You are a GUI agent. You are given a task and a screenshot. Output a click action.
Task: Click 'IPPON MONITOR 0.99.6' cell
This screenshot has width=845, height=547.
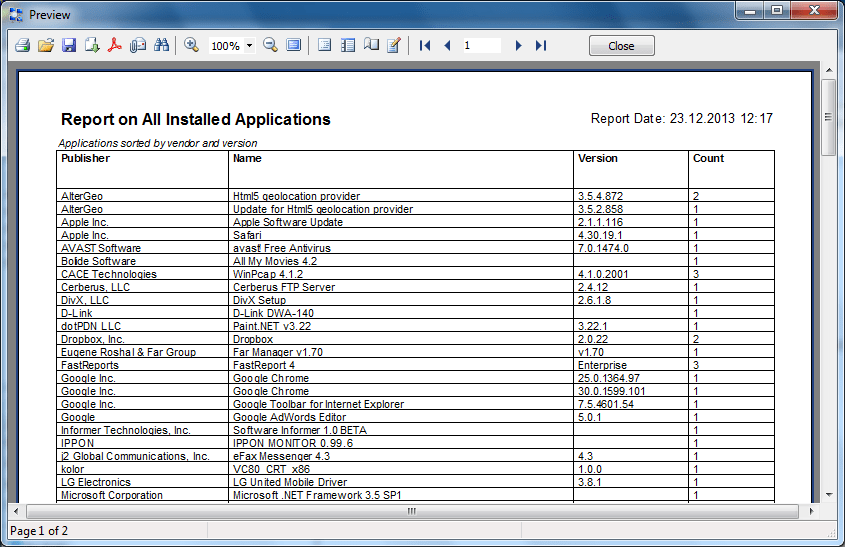(401, 443)
